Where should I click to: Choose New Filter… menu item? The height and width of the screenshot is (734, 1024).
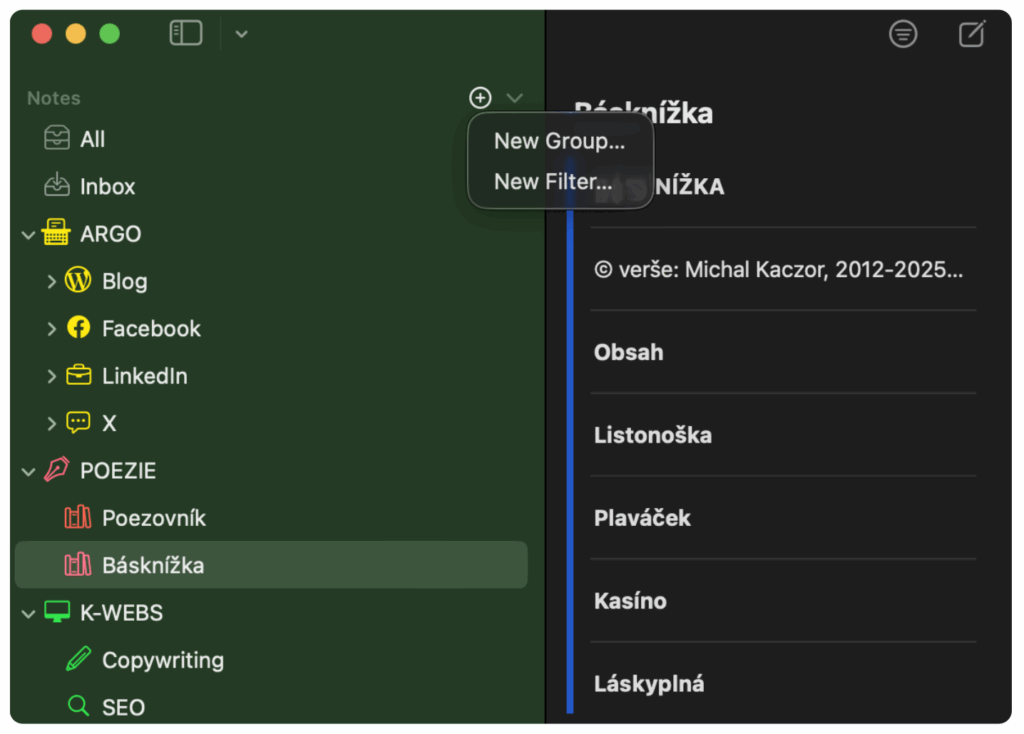[552, 182]
